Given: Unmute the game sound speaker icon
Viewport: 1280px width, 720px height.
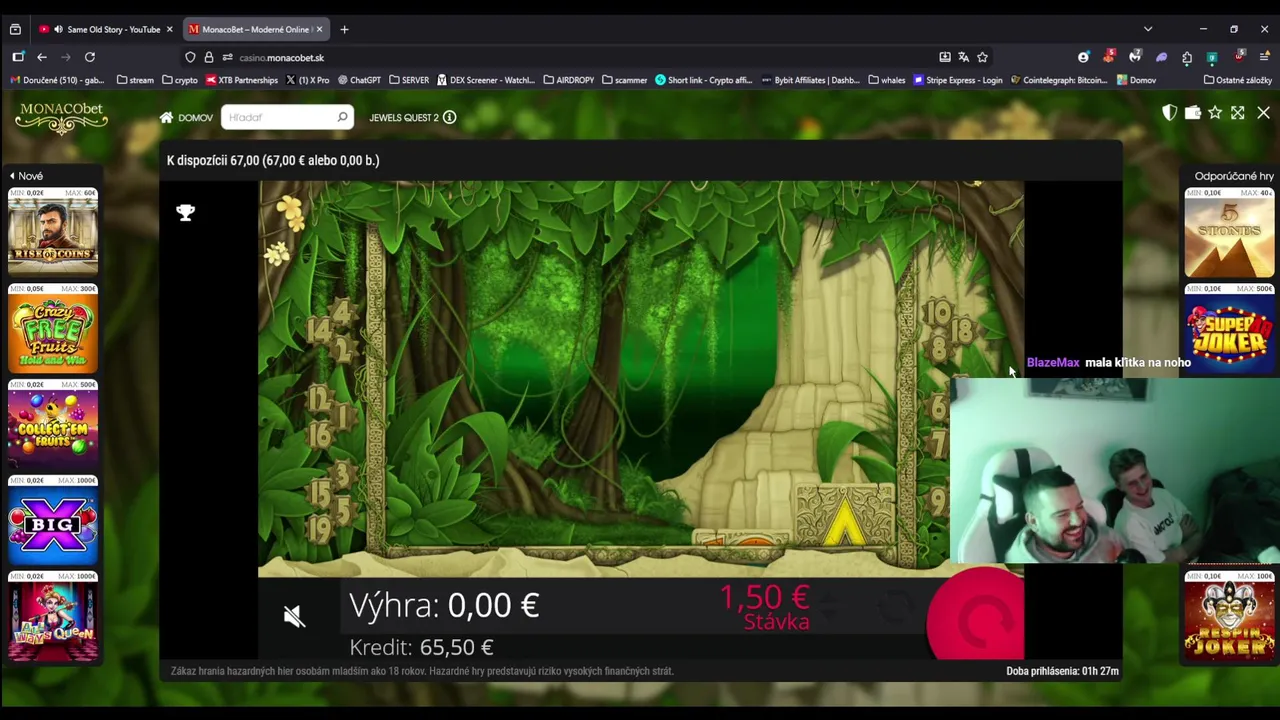Looking at the screenshot, I should pyautogui.click(x=293, y=616).
